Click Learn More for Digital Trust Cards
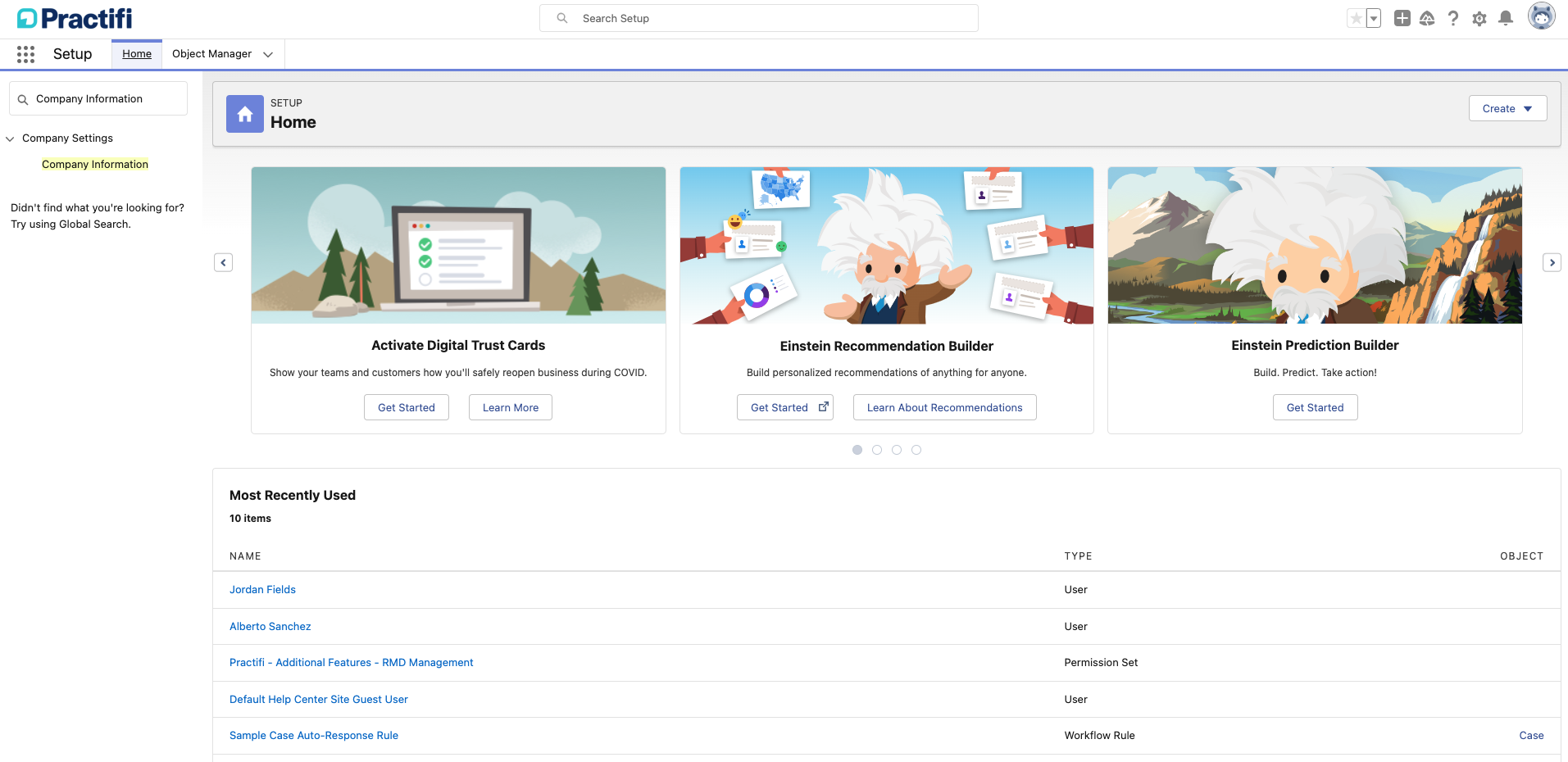This screenshot has height=762, width=1568. click(x=511, y=407)
